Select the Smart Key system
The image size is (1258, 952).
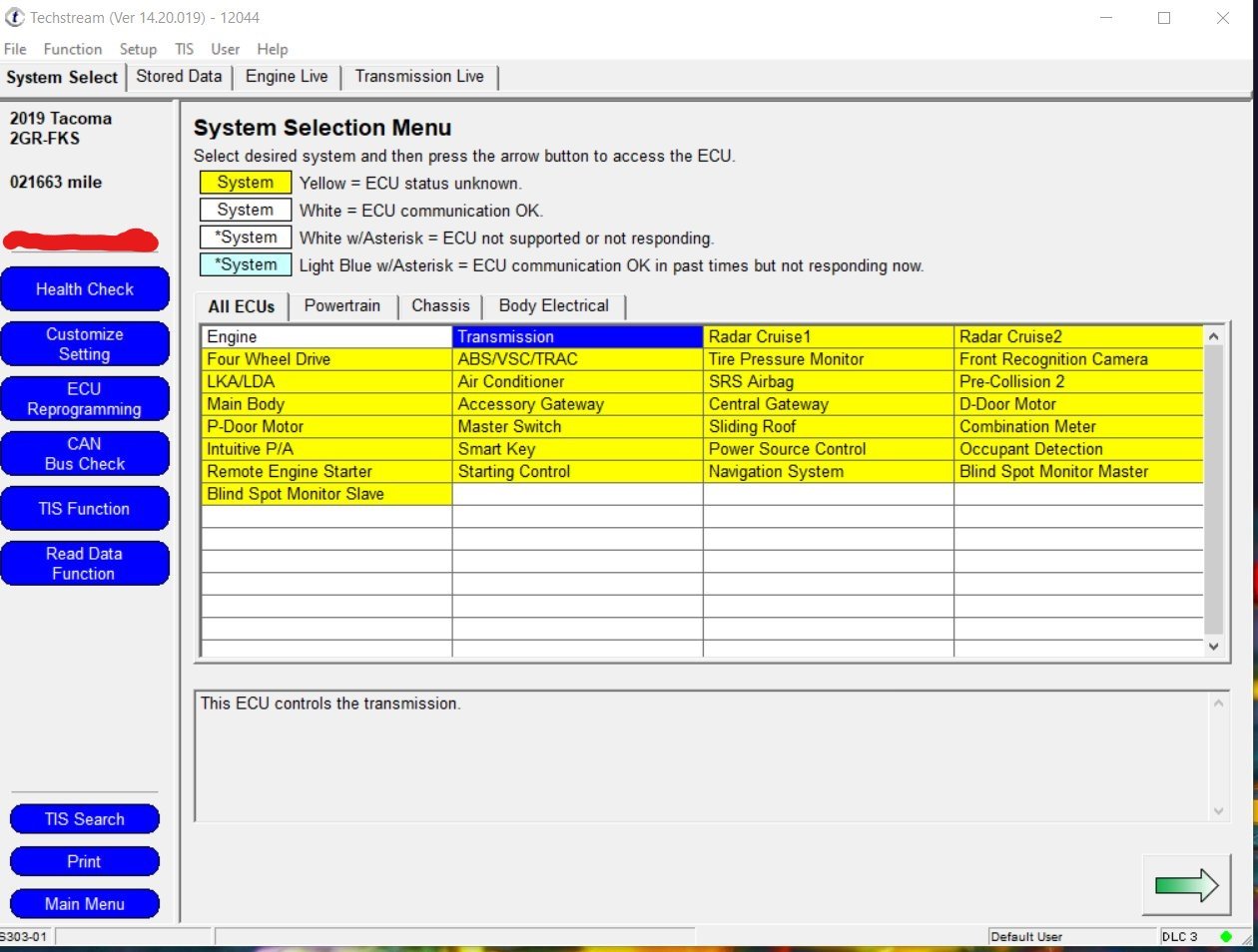coord(577,449)
